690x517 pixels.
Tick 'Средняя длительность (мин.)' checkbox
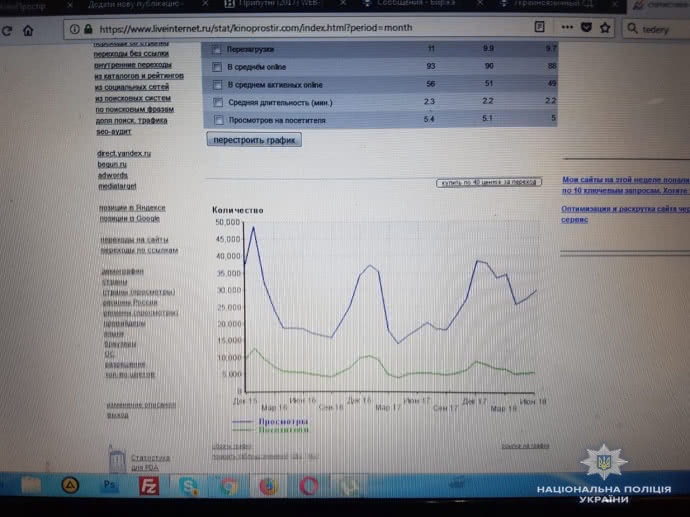coord(216,103)
